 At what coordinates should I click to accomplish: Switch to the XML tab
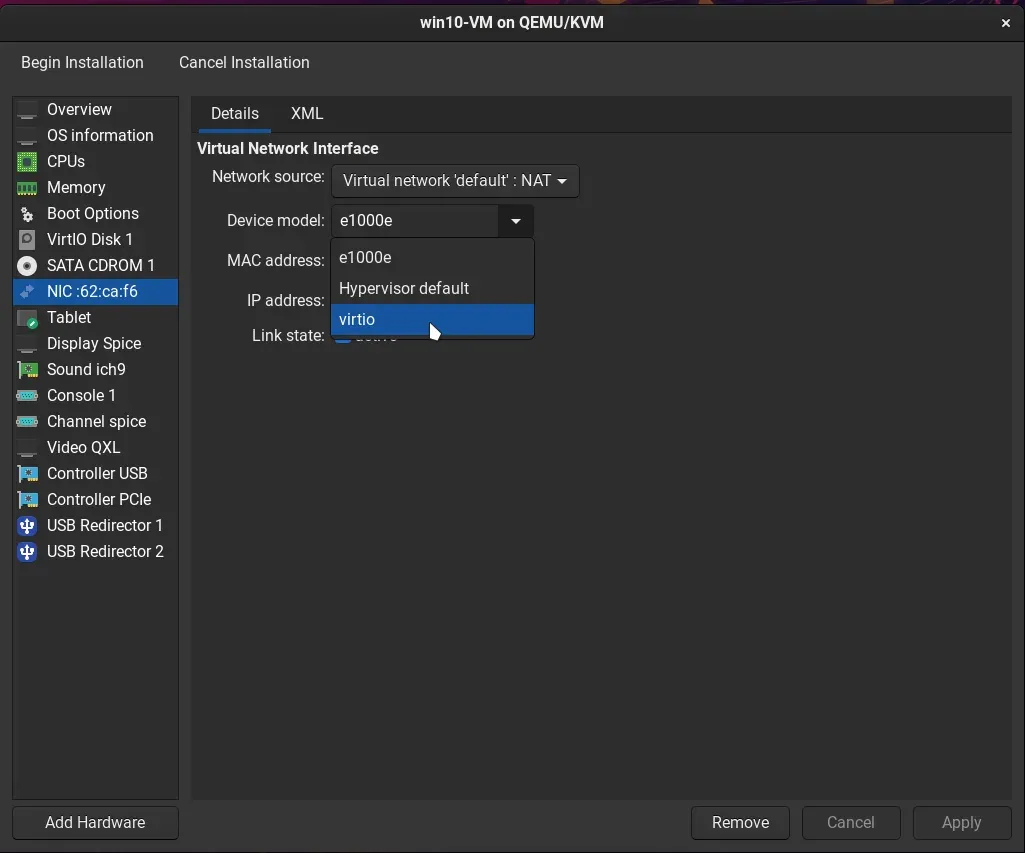[x=307, y=114]
